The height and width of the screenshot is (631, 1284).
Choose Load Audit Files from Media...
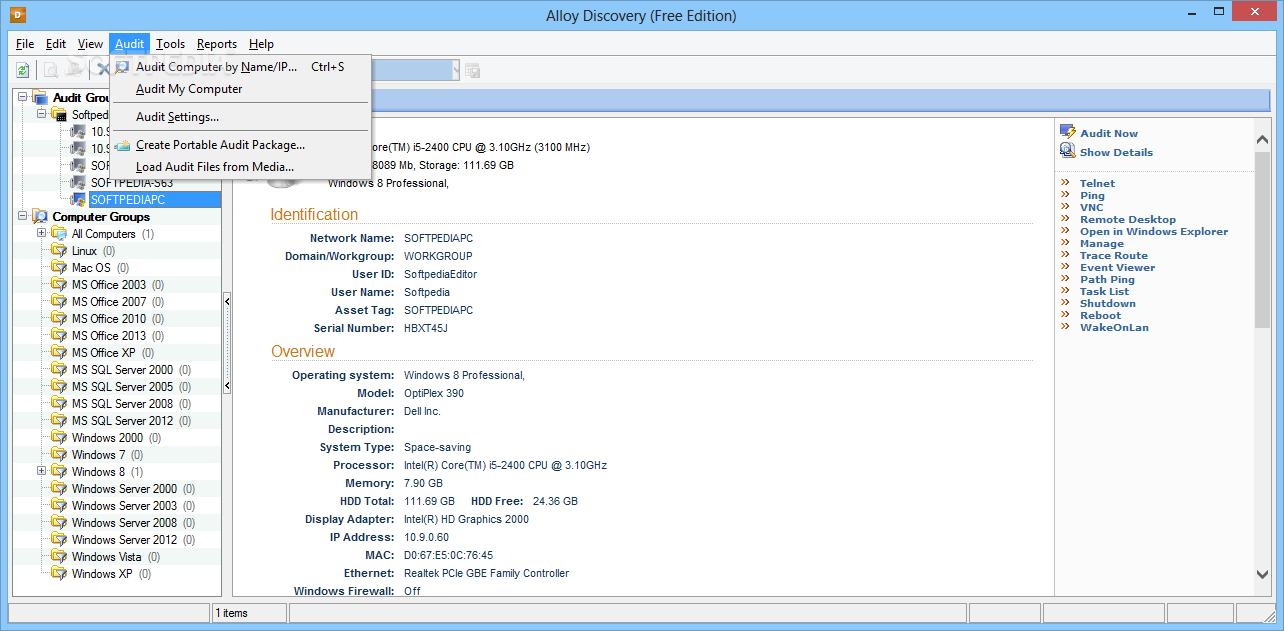241,167
